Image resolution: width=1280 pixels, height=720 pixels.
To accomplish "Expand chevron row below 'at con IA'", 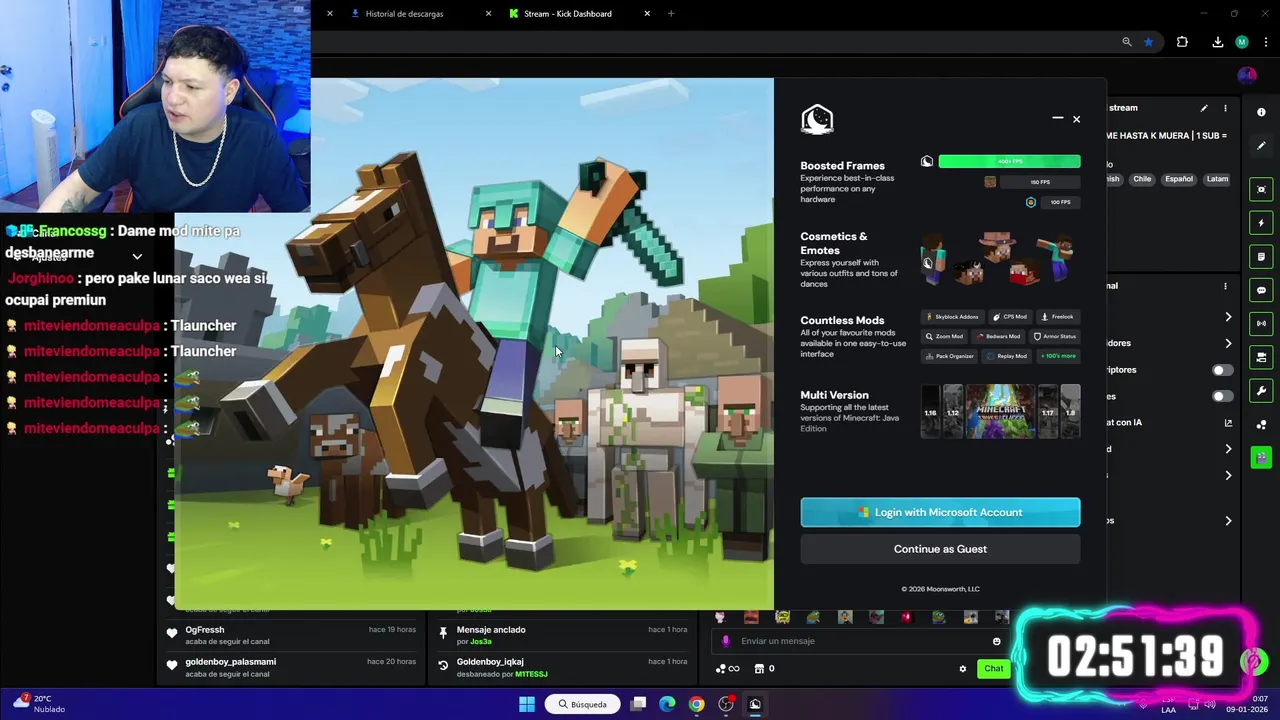I will click(1228, 449).
